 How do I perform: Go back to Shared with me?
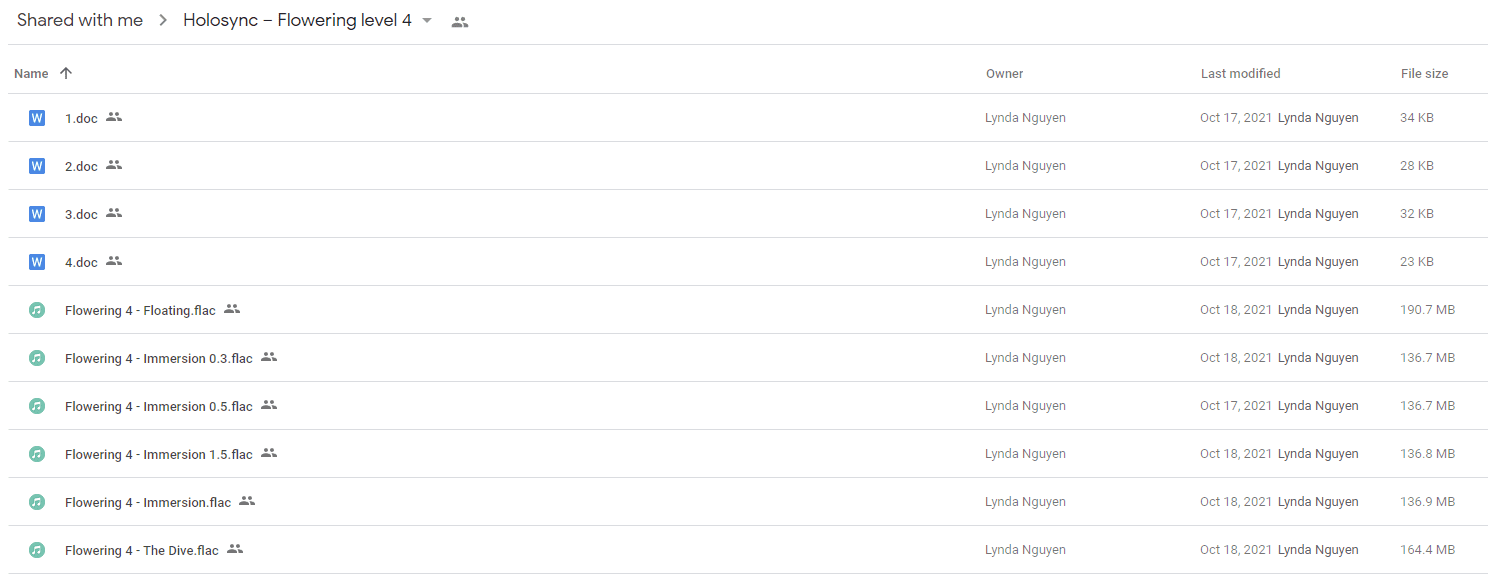tap(80, 20)
